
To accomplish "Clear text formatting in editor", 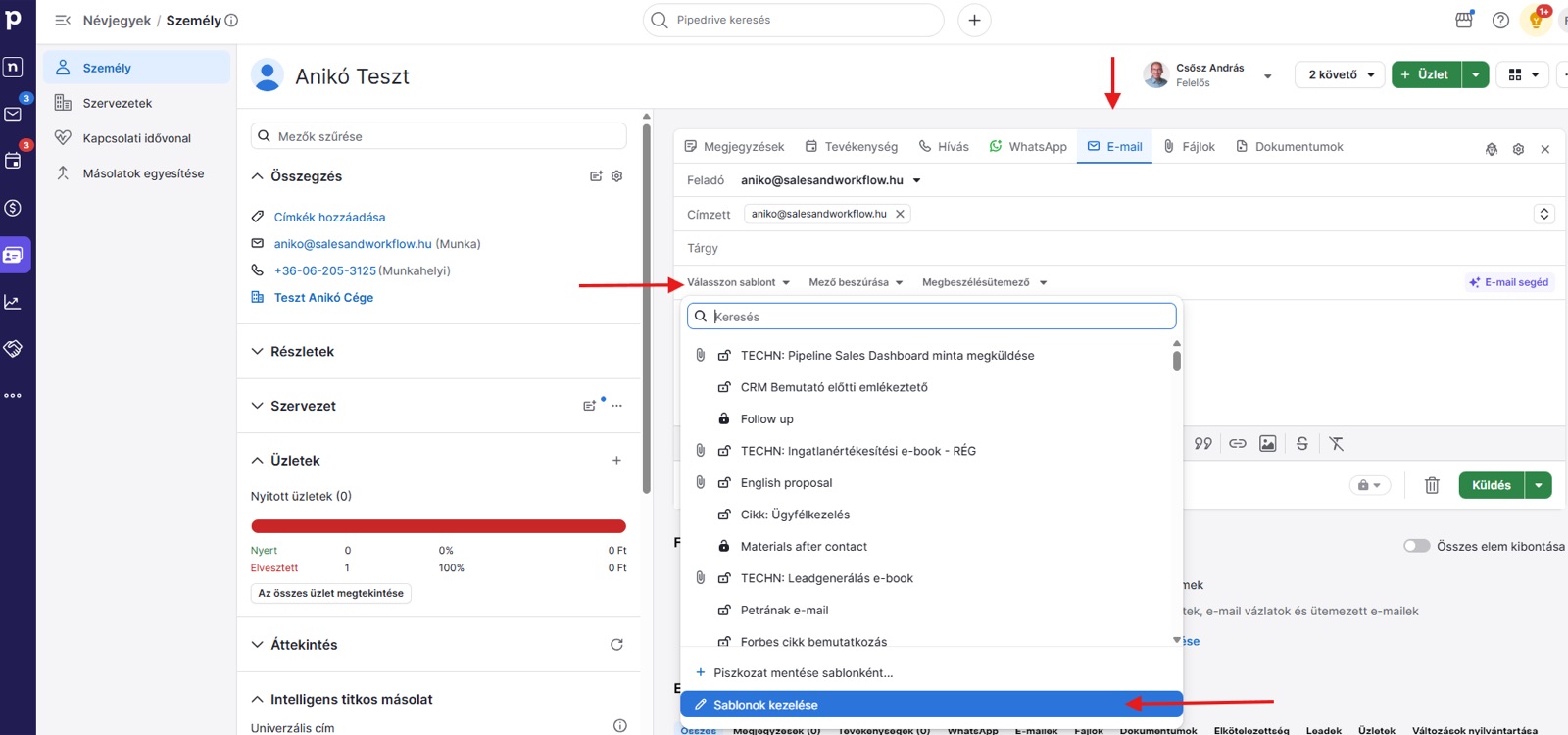I will (1336, 444).
